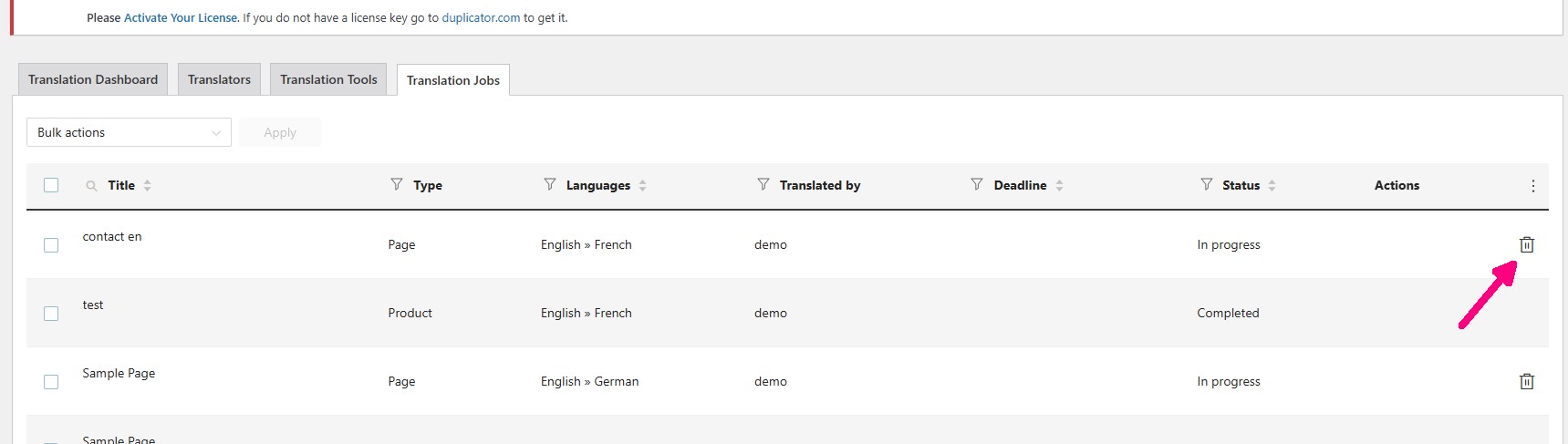Tick the Sample Page German row checkbox
Screen dimensions: 1568x444
click(51, 382)
